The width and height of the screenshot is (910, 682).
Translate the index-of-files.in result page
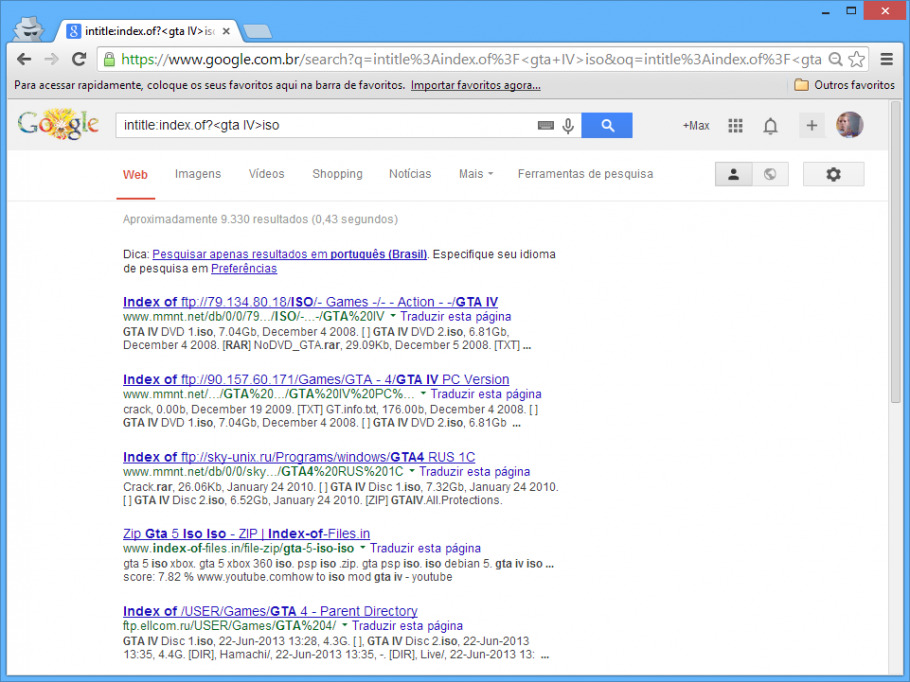[x=425, y=549]
